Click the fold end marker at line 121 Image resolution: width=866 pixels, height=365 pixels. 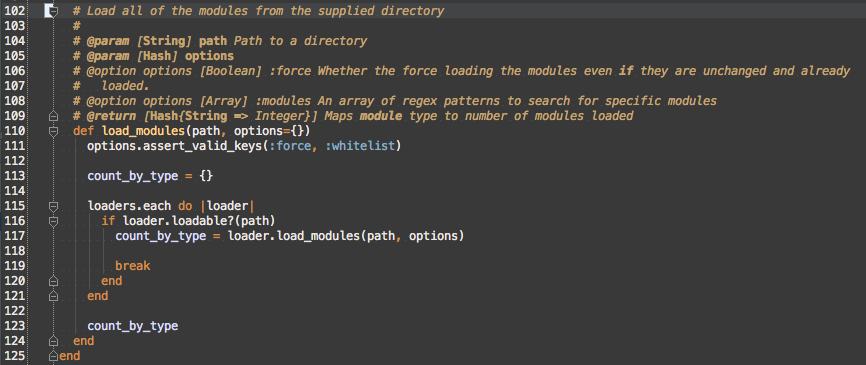(53, 296)
